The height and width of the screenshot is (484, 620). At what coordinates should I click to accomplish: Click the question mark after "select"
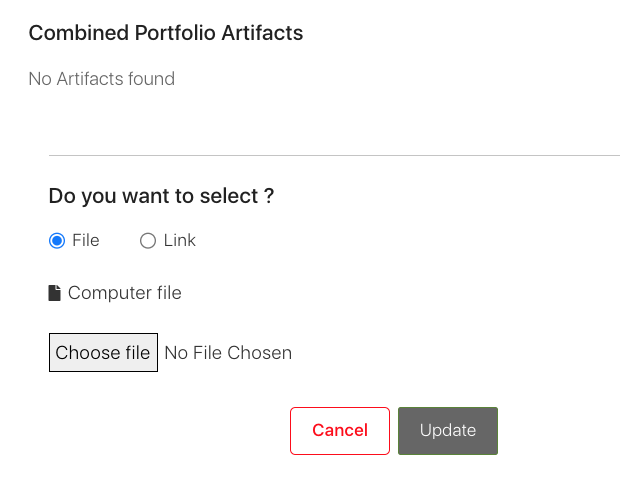269,195
